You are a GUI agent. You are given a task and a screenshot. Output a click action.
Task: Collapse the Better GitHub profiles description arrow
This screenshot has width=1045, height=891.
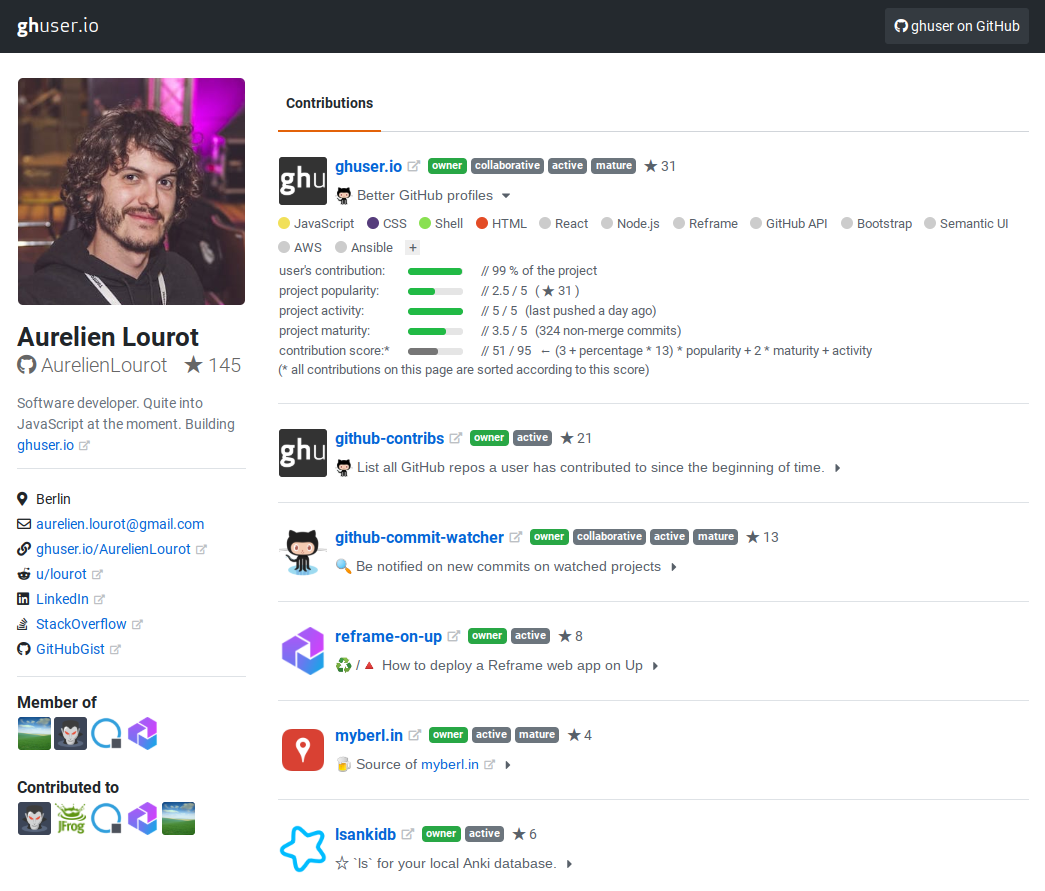[506, 196]
